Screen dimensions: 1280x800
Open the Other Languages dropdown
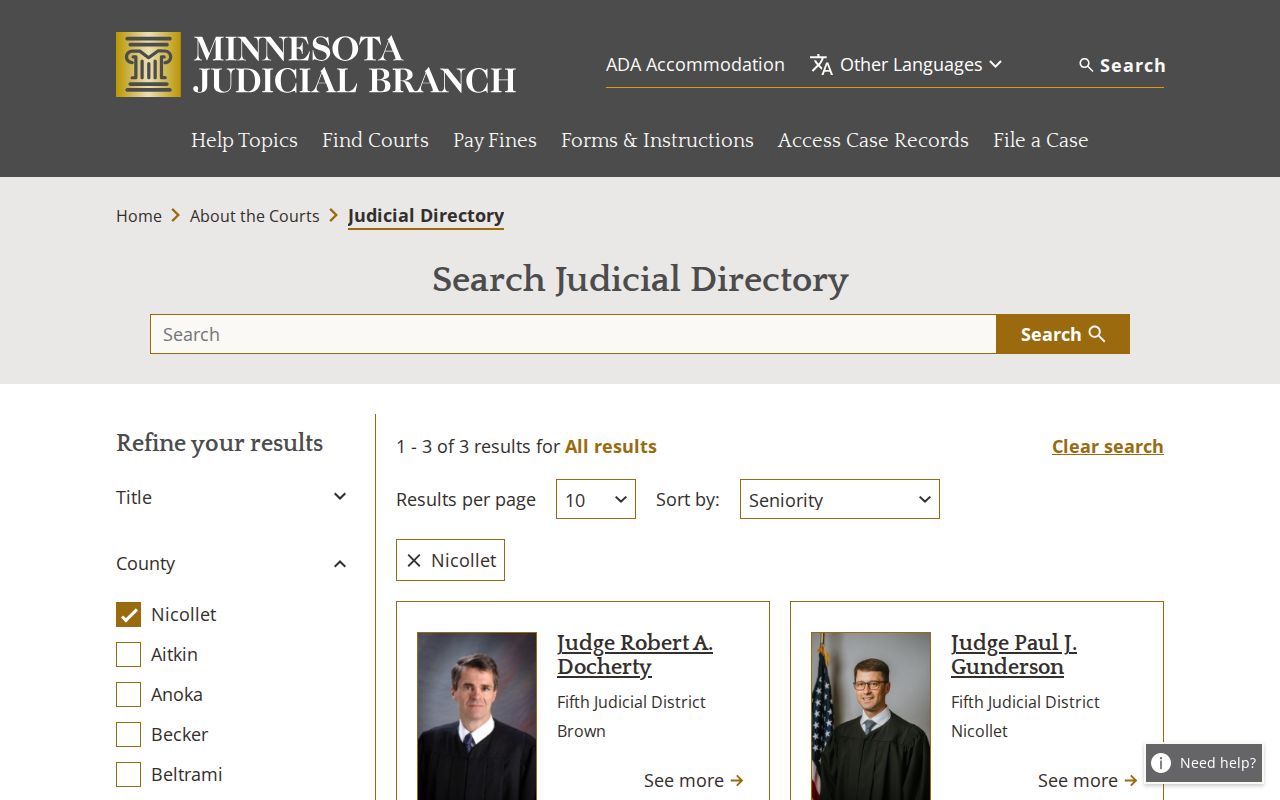[906, 65]
